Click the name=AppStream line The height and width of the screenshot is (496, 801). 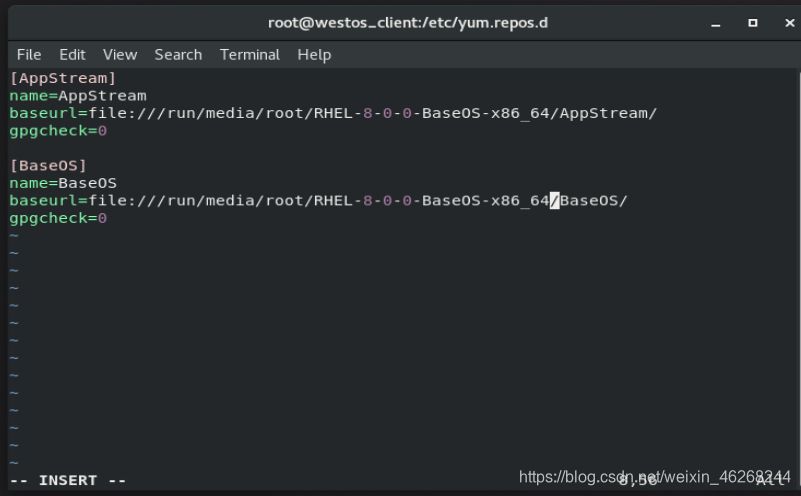pos(78,96)
